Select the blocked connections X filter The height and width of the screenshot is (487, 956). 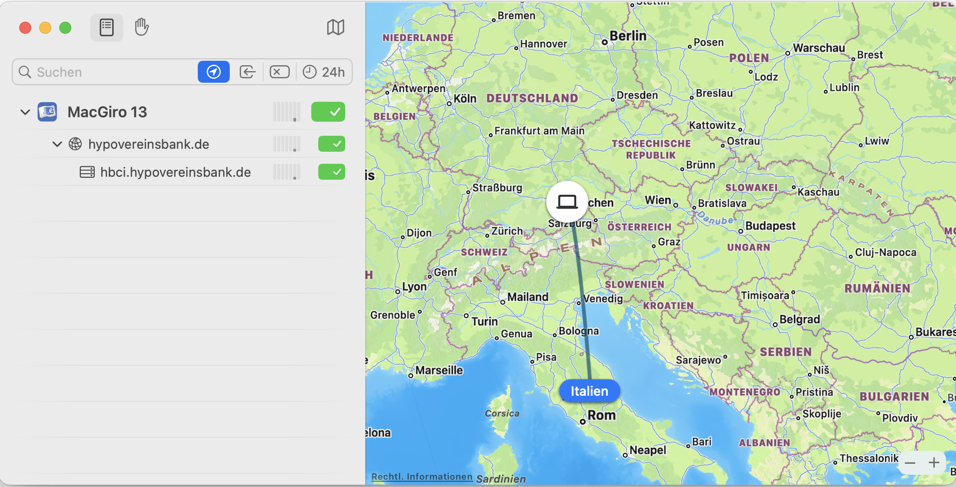click(279, 72)
